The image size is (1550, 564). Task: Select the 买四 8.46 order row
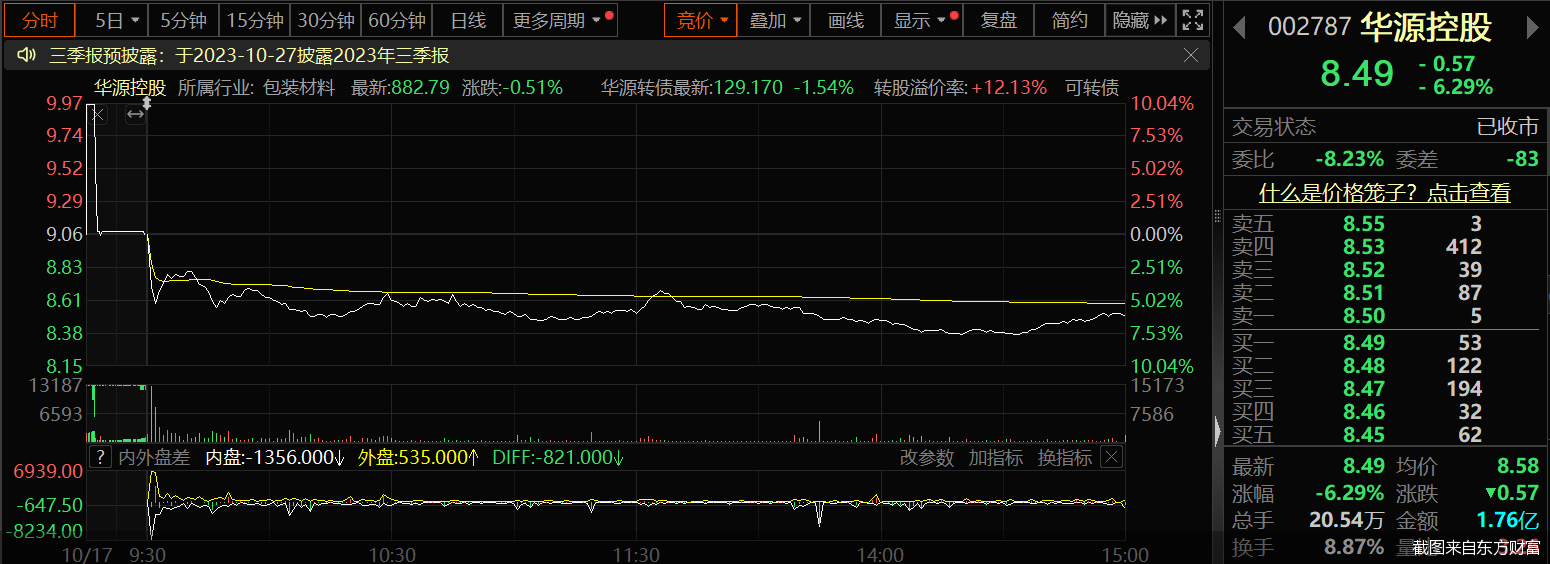1384,412
